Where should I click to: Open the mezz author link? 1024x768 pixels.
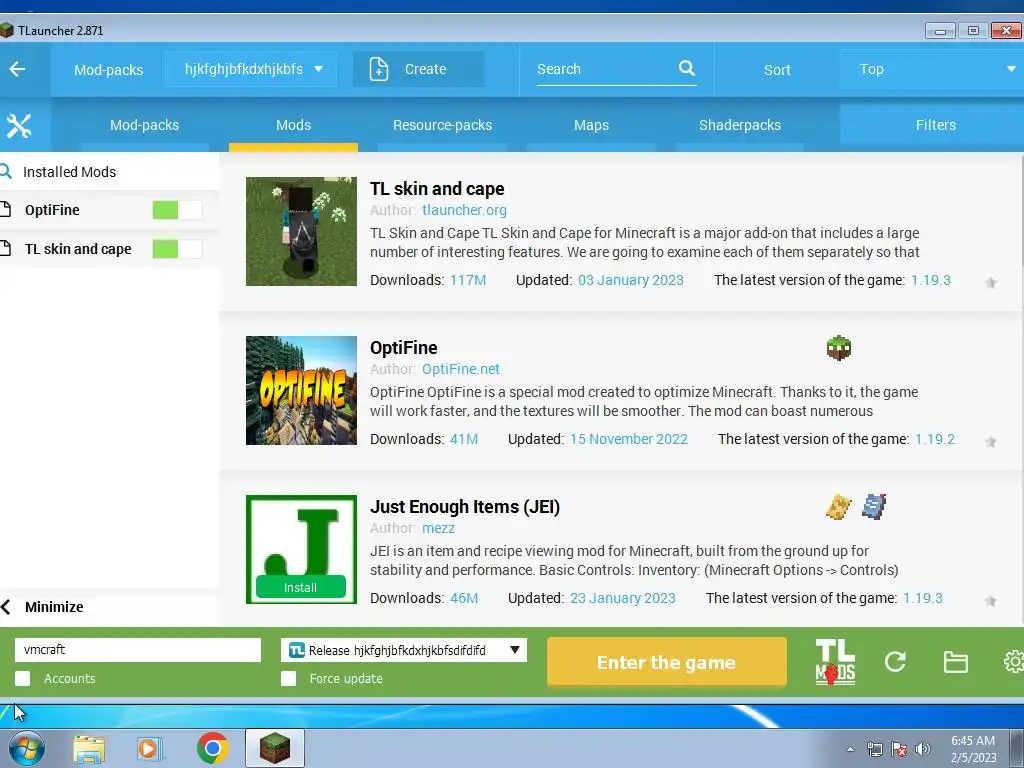[438, 528]
